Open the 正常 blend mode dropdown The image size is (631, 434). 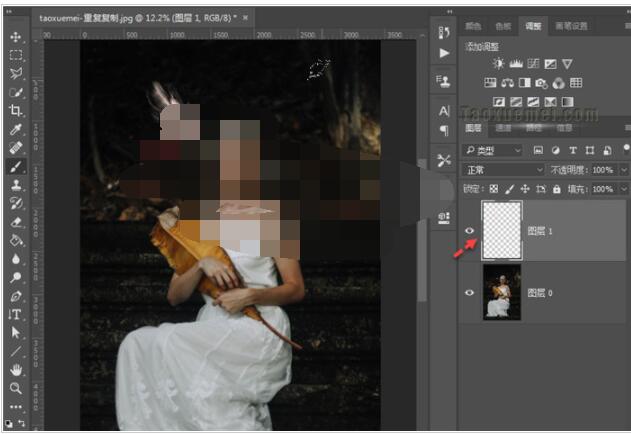tap(503, 170)
